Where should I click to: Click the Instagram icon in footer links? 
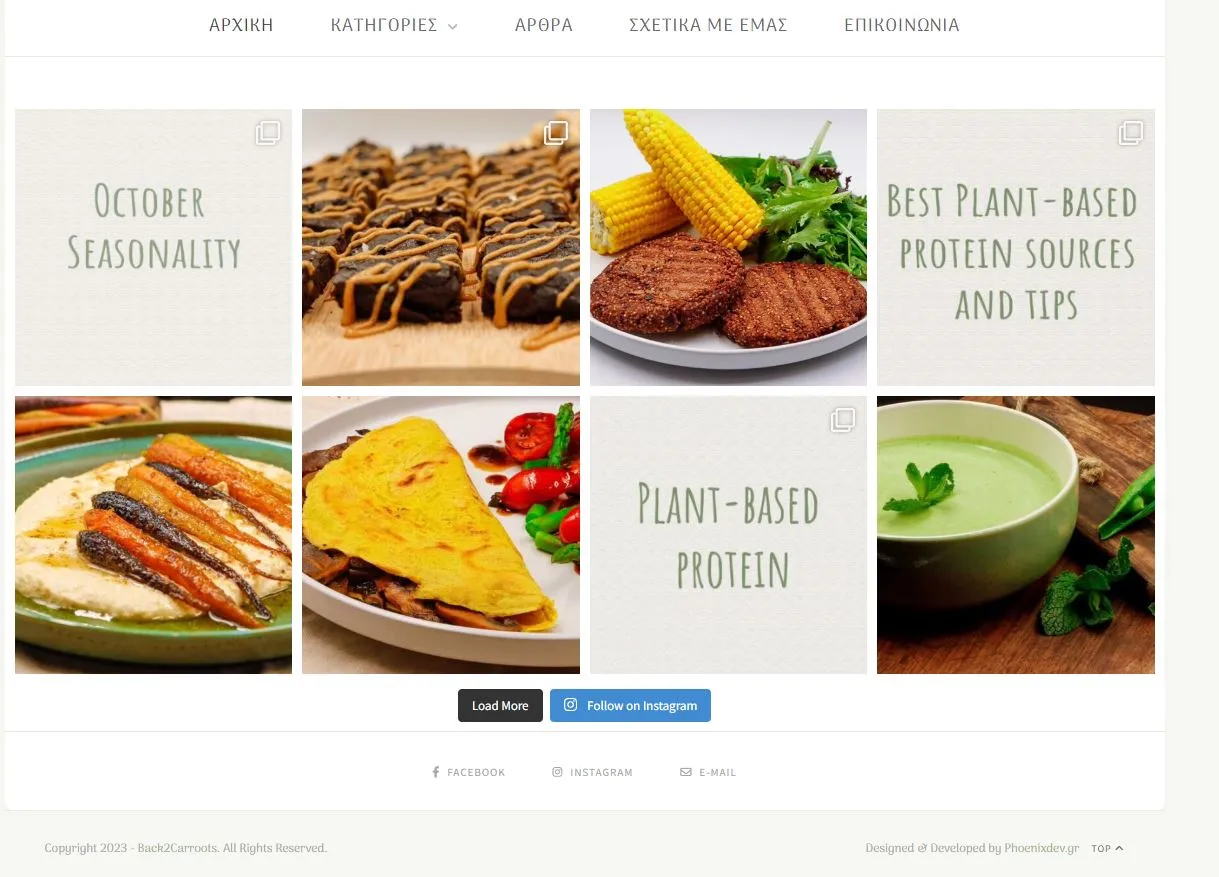557,772
